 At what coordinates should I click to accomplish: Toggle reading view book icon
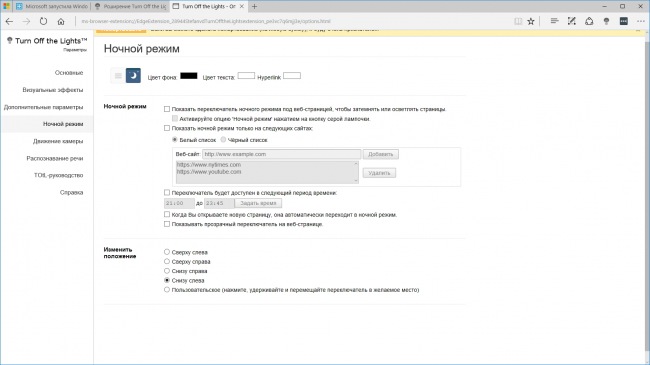point(518,21)
